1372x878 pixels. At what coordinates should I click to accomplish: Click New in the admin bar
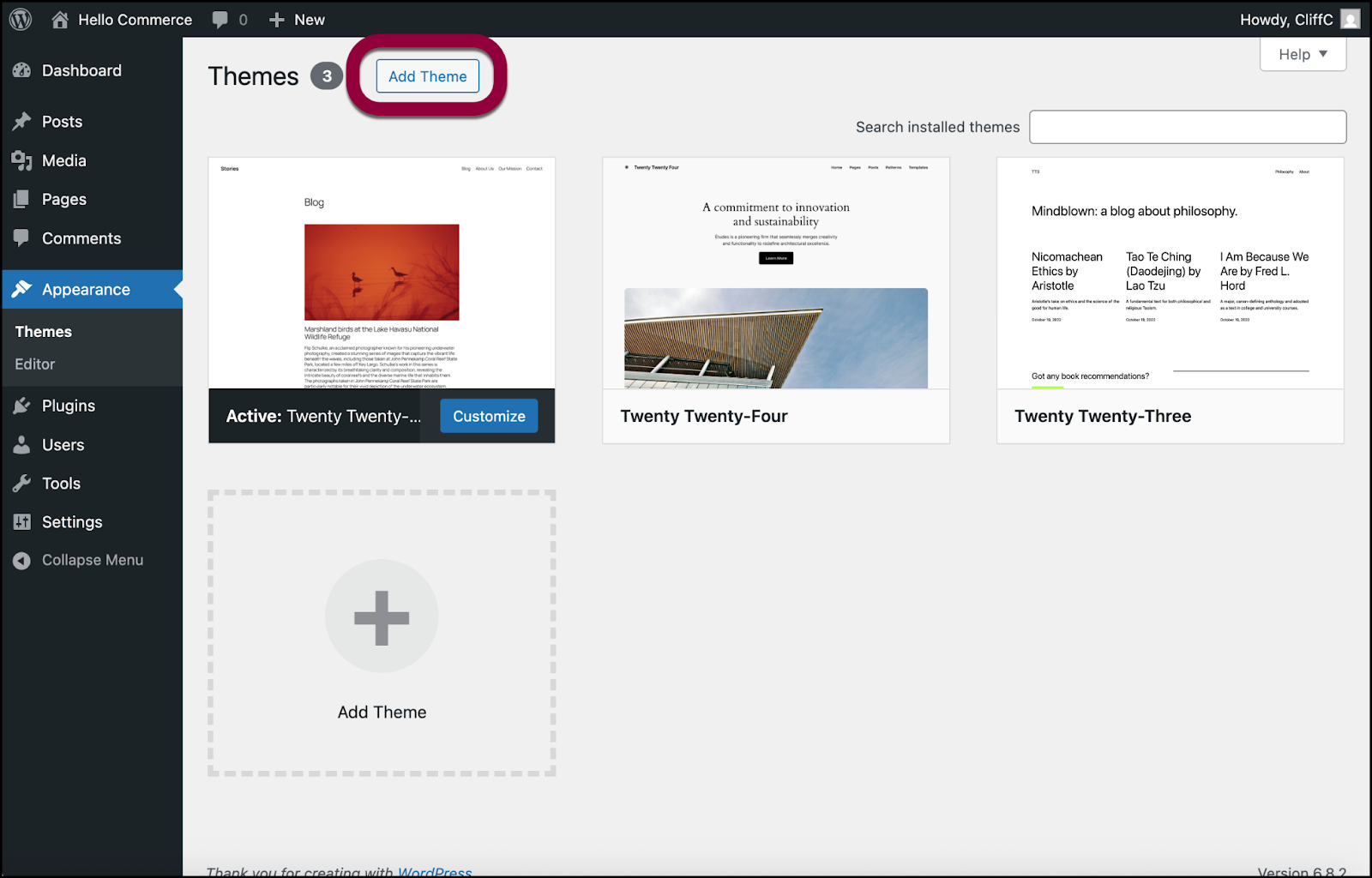pyautogui.click(x=310, y=20)
